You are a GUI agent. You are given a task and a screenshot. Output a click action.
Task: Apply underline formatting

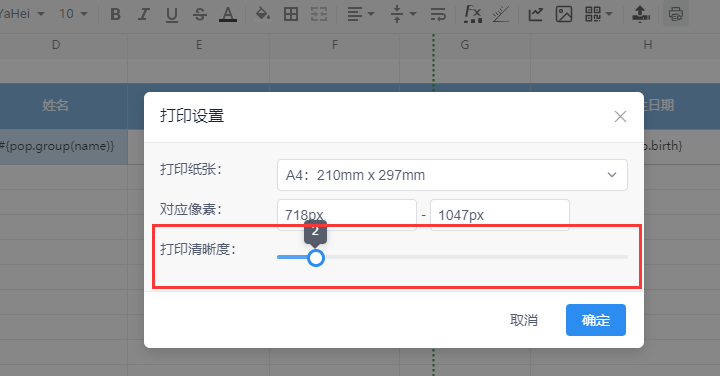coord(172,14)
